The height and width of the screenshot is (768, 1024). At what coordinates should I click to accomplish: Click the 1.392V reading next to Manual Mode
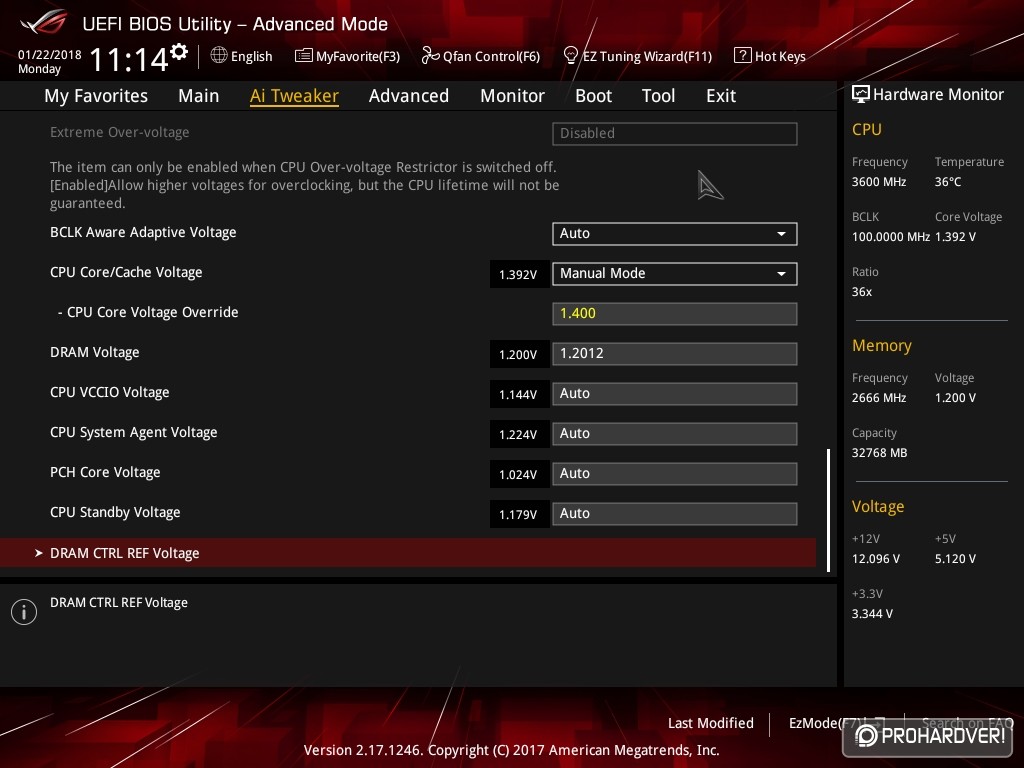[x=519, y=274]
